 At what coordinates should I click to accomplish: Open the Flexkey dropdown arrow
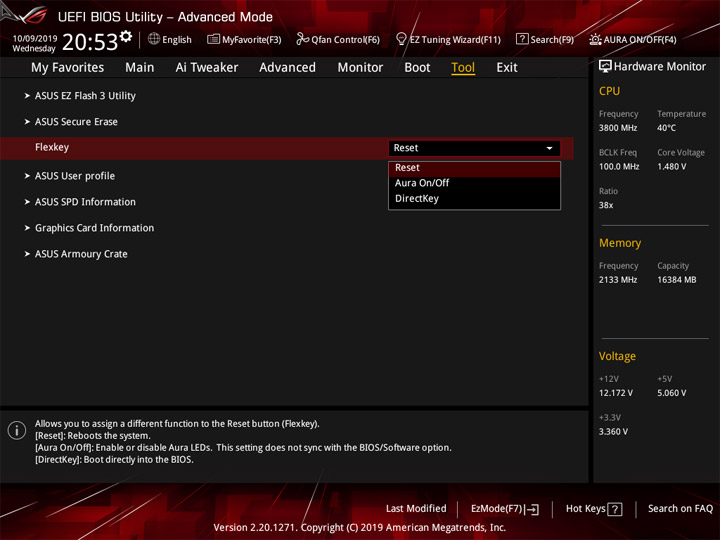tap(549, 148)
